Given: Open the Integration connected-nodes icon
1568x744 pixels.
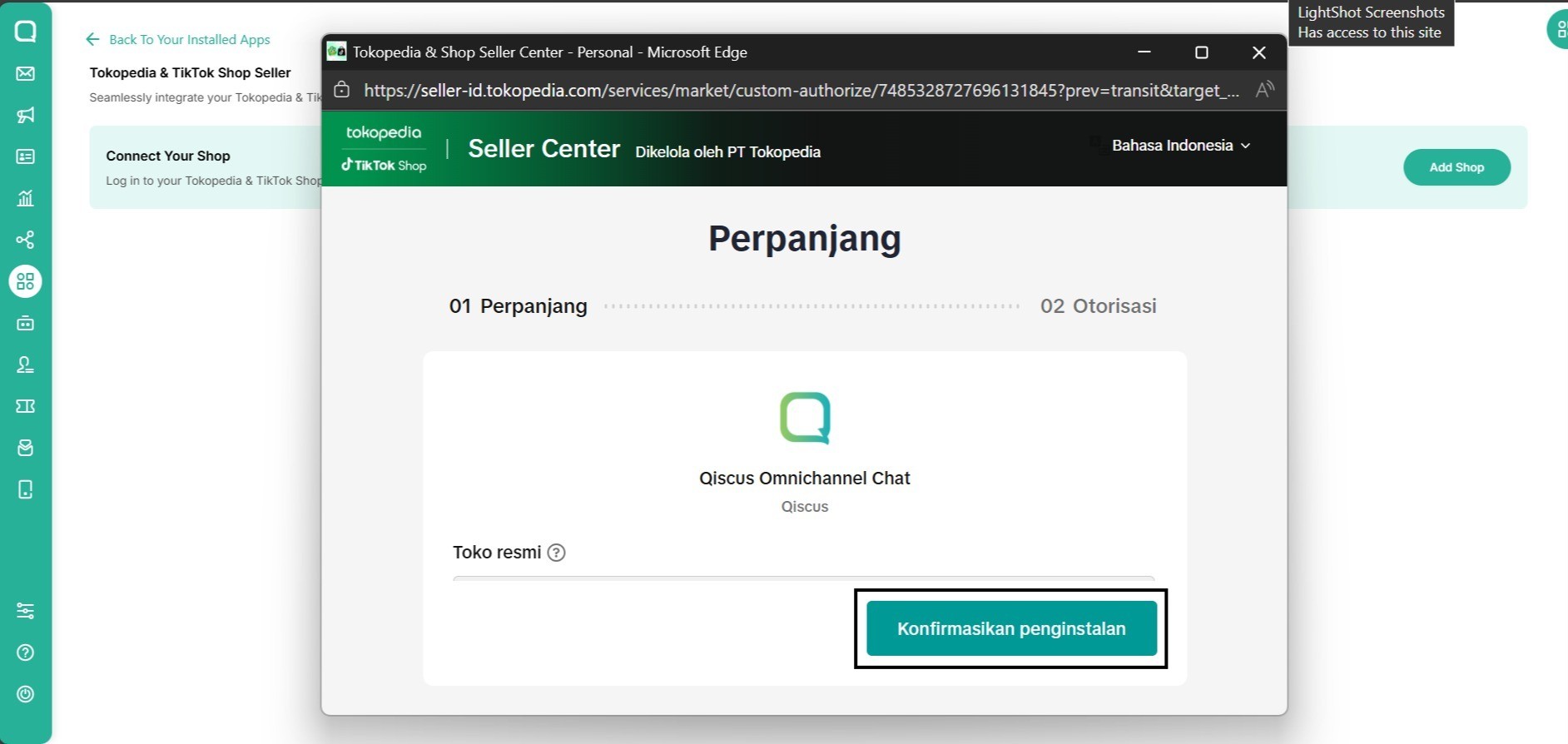Looking at the screenshot, I should click(x=26, y=240).
